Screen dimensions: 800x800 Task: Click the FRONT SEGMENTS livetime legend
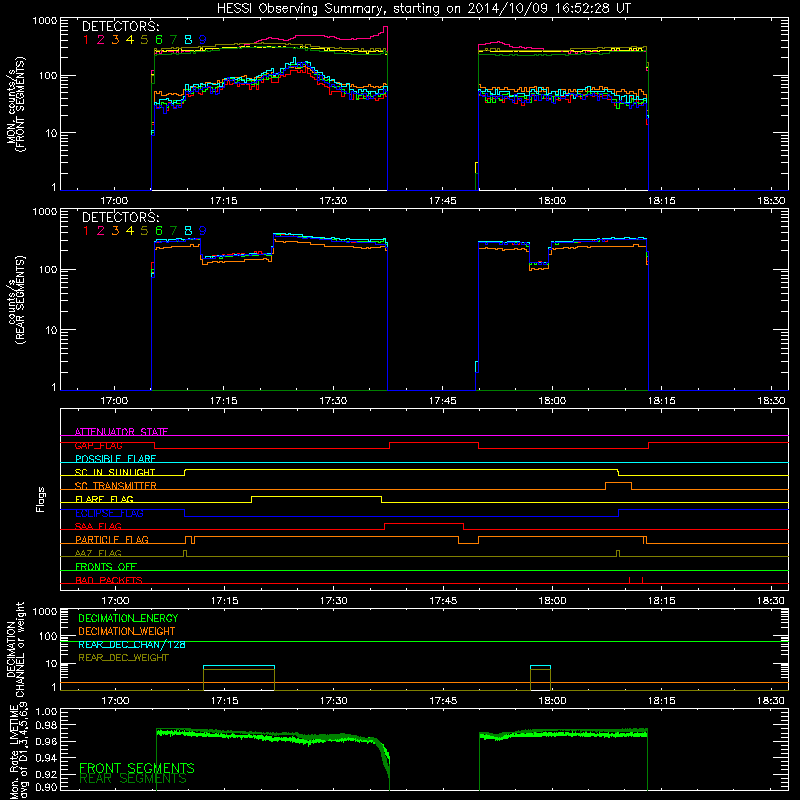coord(137,768)
